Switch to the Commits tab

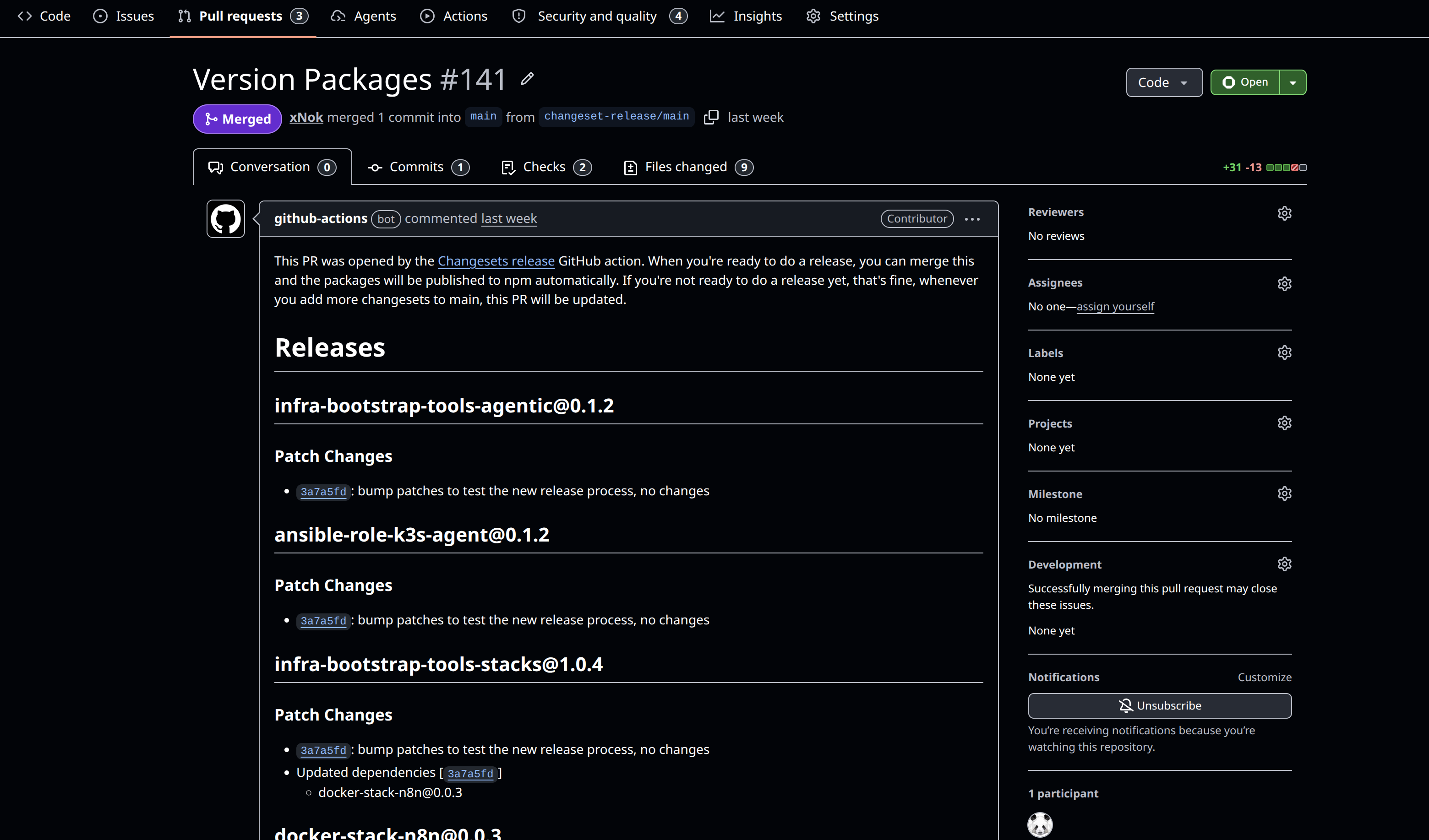click(x=419, y=167)
